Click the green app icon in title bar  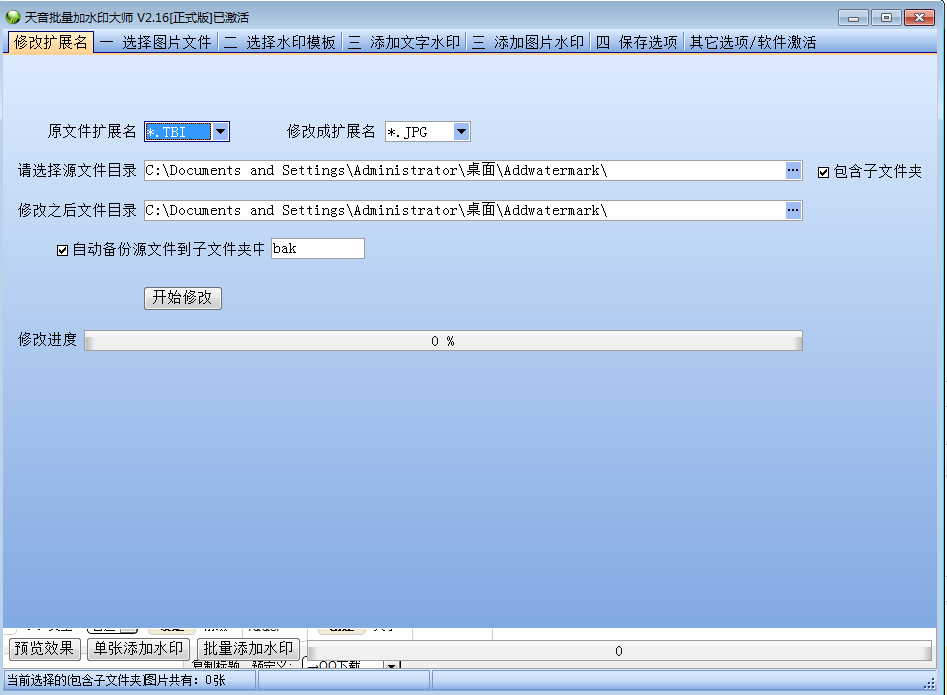pyautogui.click(x=13, y=17)
